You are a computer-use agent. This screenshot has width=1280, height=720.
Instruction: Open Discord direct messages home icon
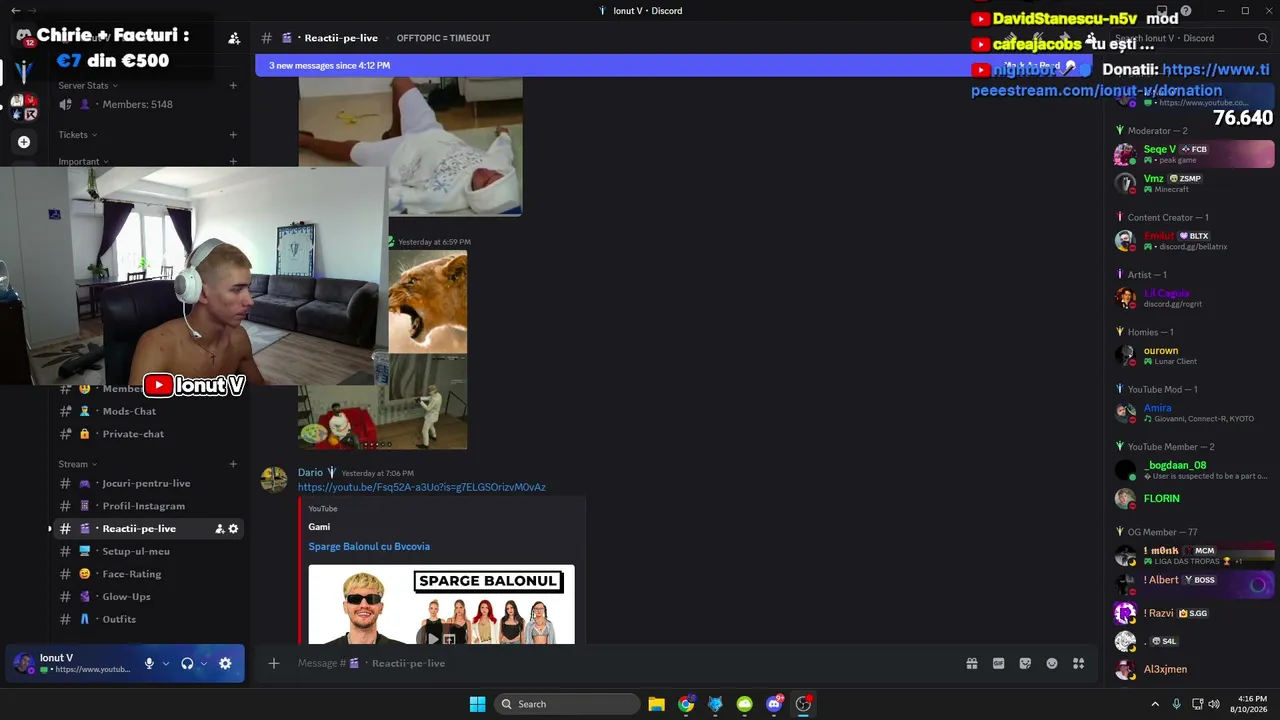coord(24,37)
